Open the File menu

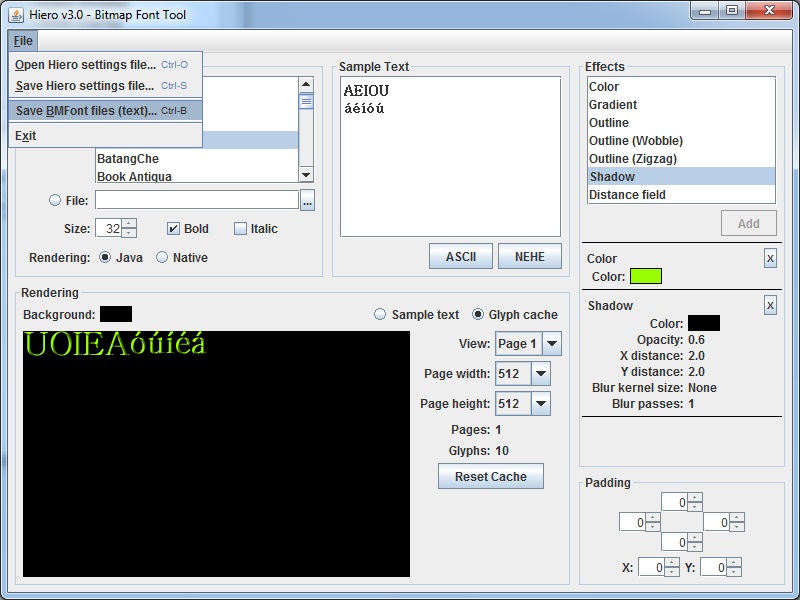[23, 41]
